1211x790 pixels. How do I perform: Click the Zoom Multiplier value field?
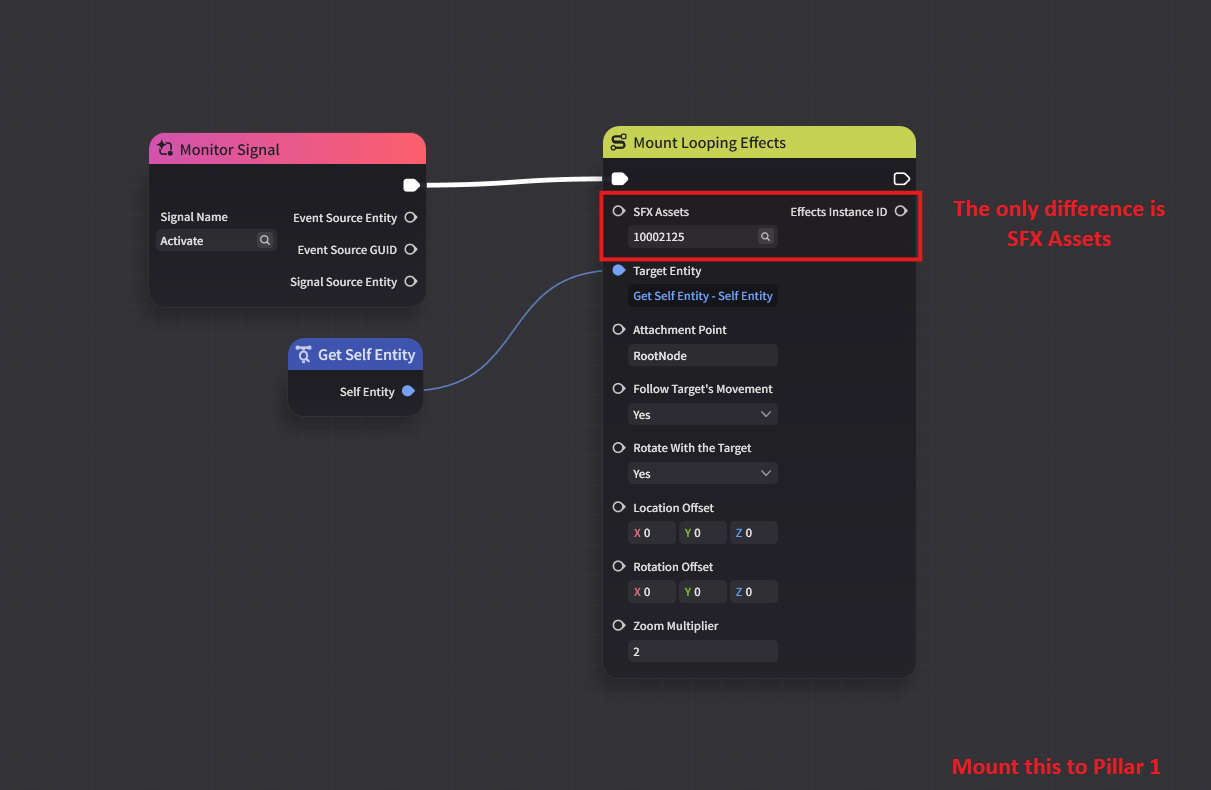(703, 651)
